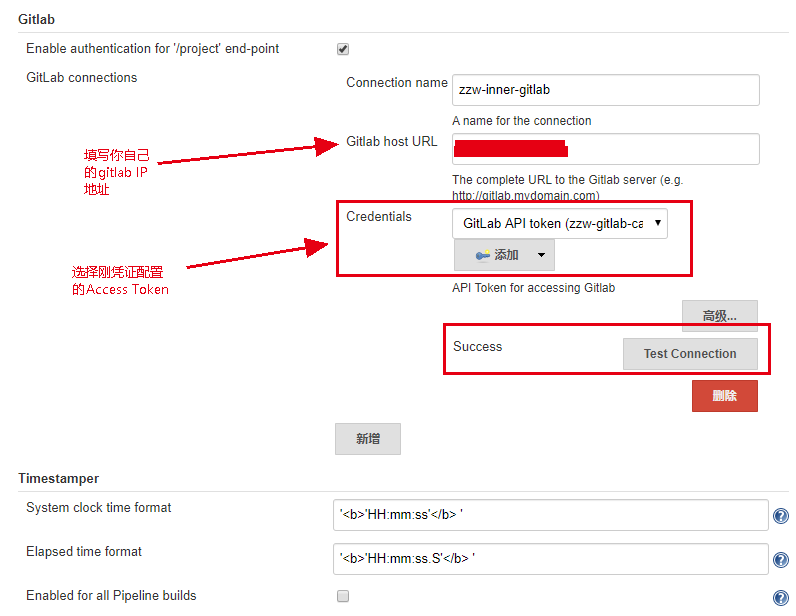Click the 'Gitlab' section heading
This screenshot has height=616, width=796.
coord(37,19)
